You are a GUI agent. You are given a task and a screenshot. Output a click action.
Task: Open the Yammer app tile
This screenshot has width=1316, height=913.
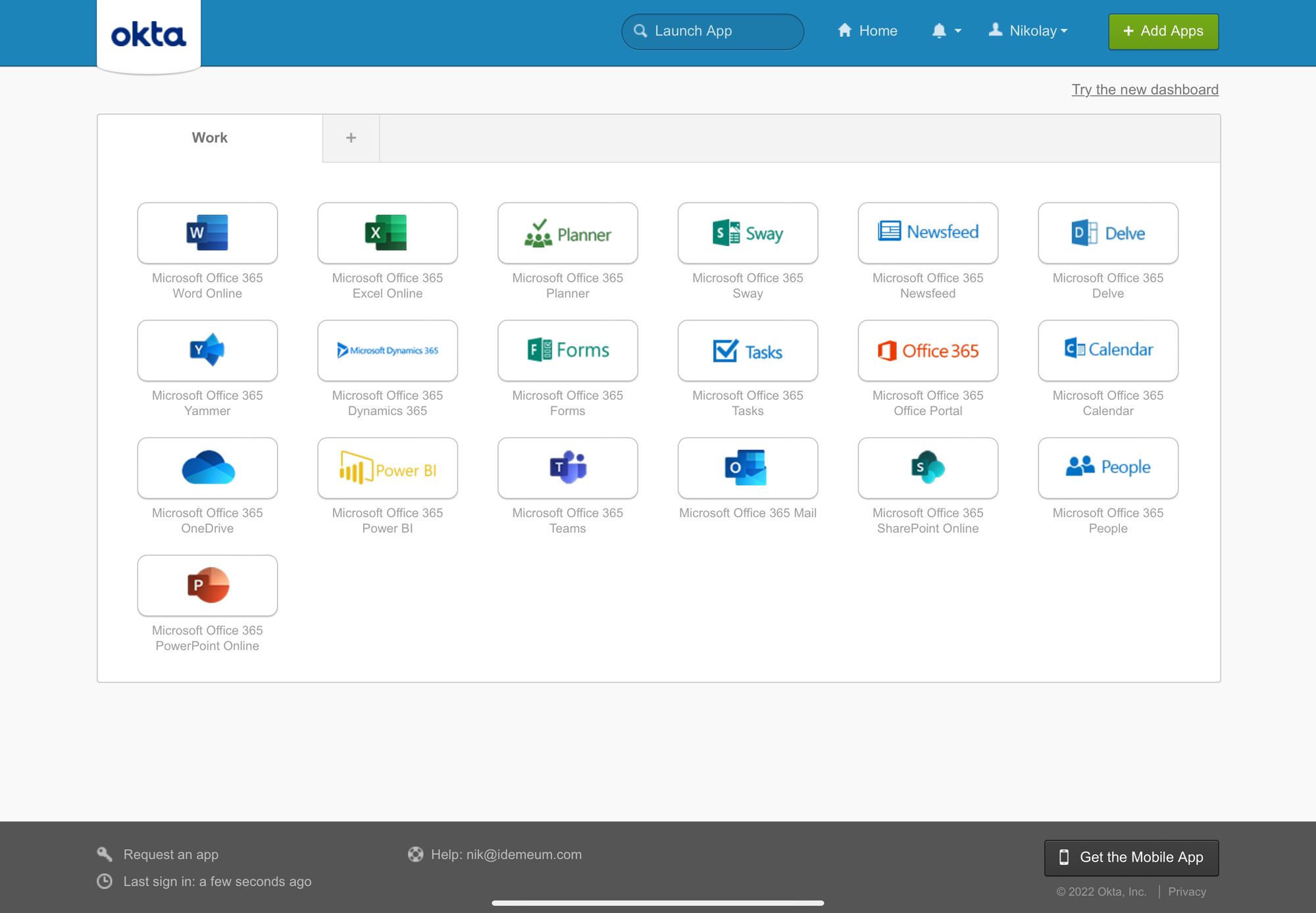[207, 351]
